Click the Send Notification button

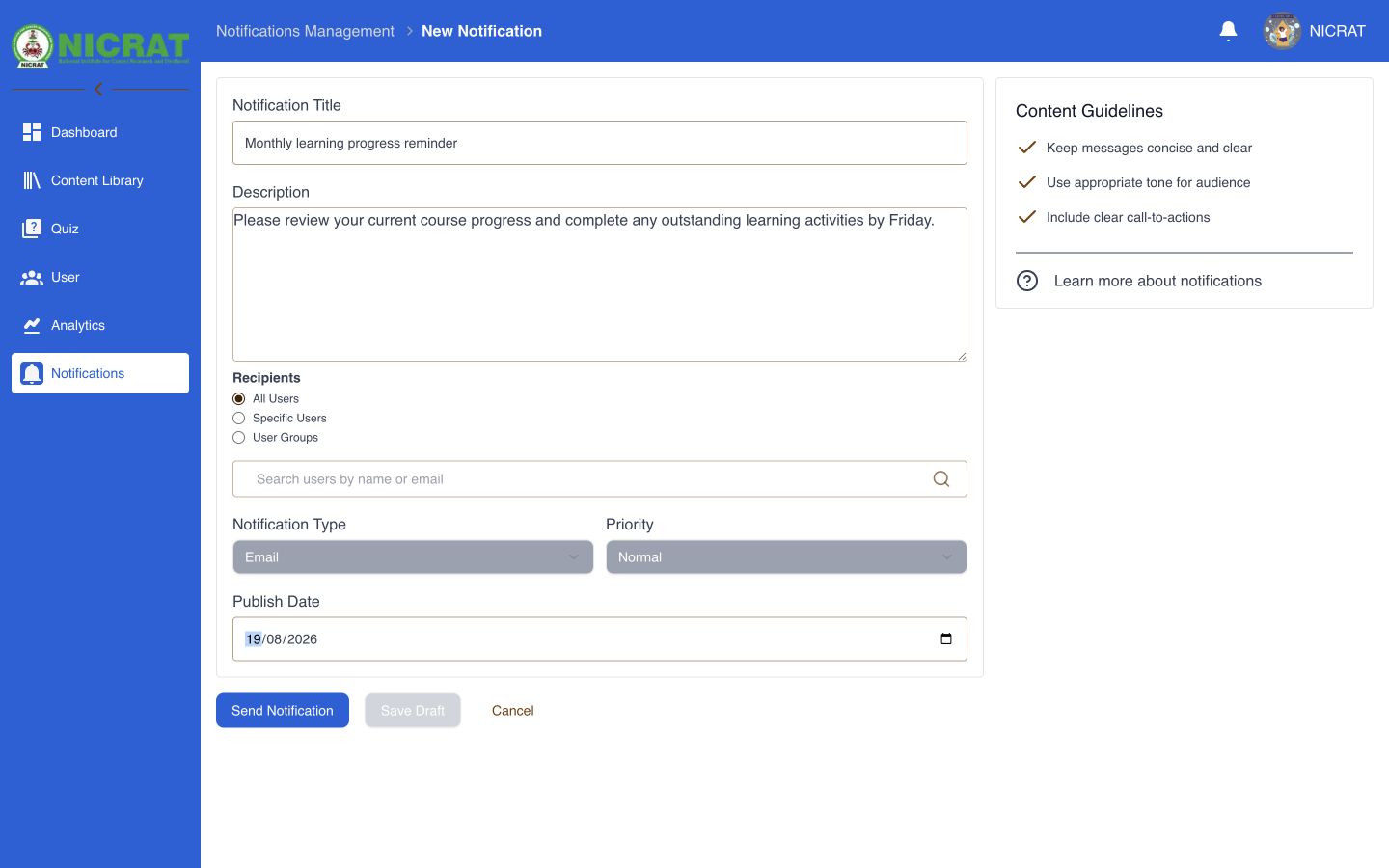pos(283,711)
